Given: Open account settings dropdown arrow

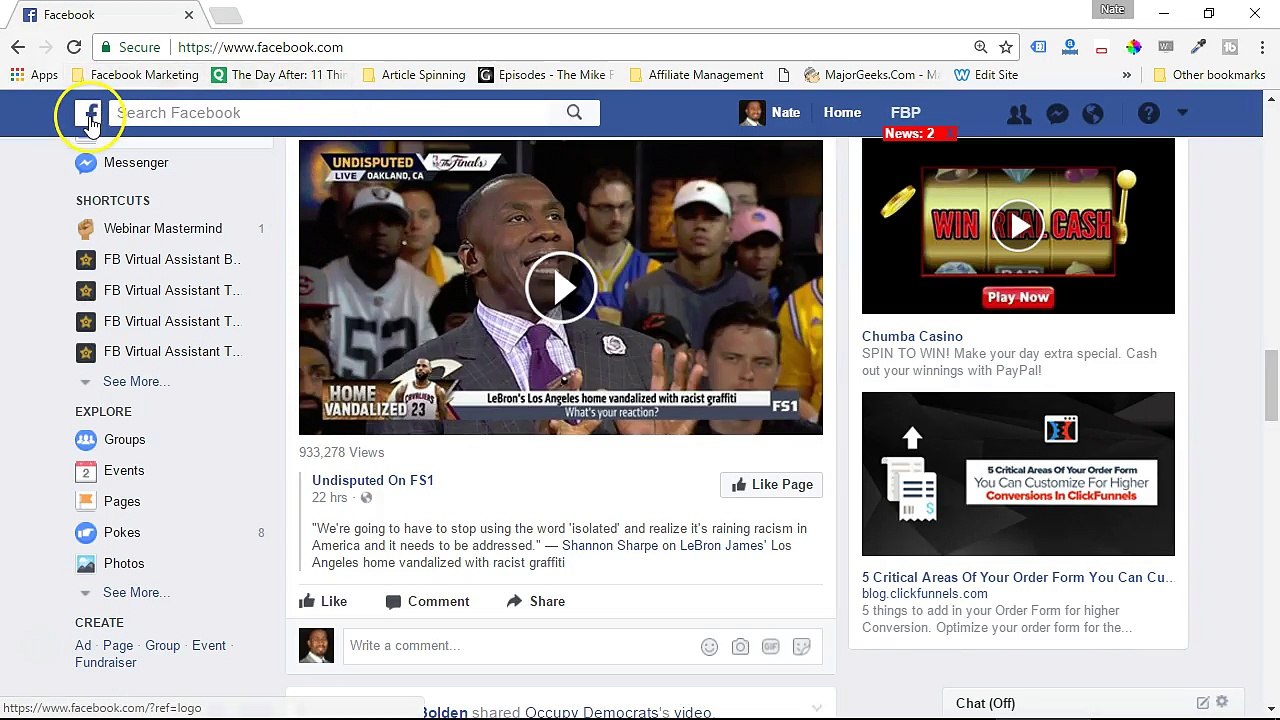Looking at the screenshot, I should (1182, 113).
